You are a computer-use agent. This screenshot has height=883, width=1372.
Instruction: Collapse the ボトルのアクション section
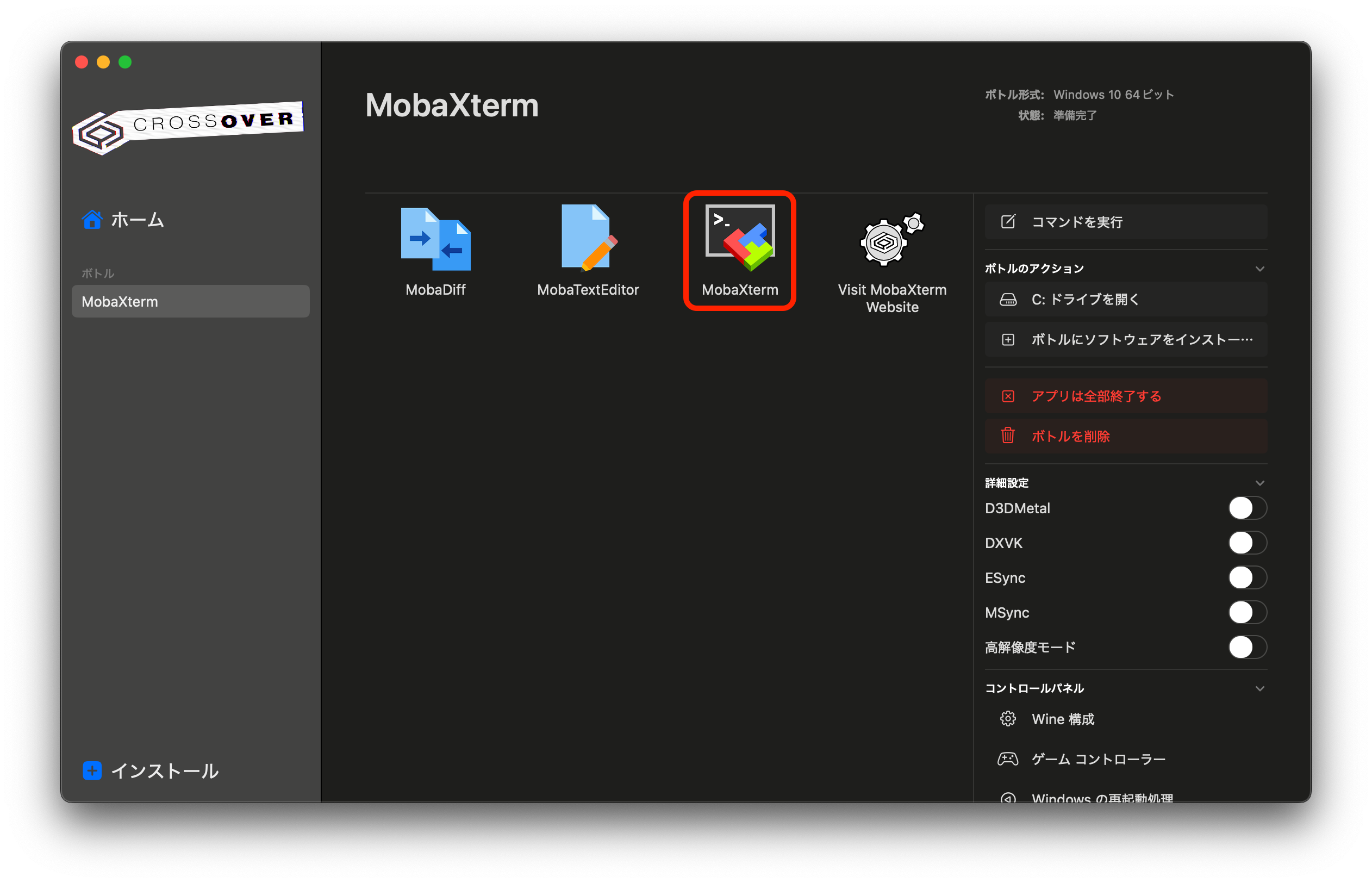(1259, 269)
